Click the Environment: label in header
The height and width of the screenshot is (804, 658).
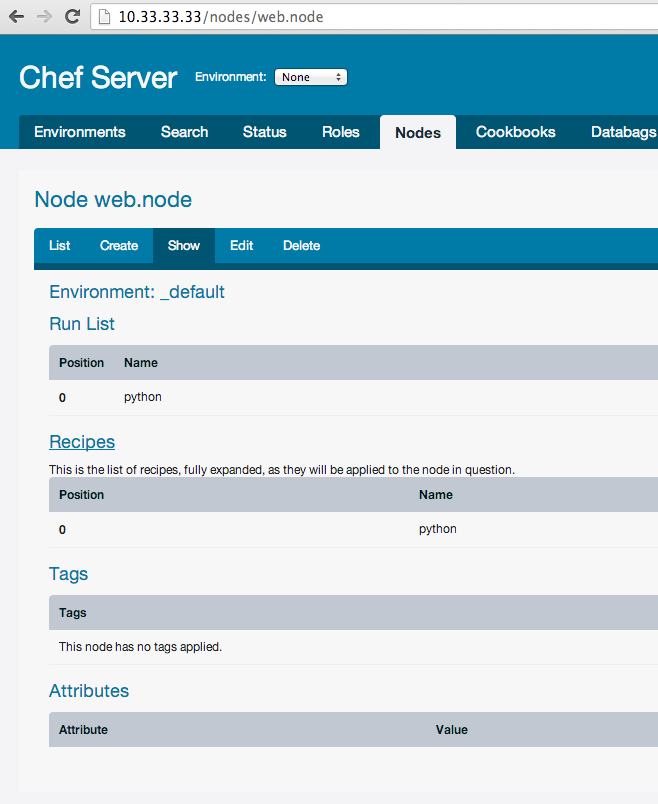click(x=230, y=77)
